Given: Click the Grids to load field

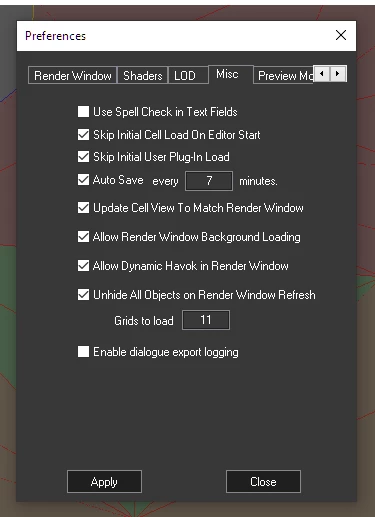Looking at the screenshot, I should tap(206, 320).
